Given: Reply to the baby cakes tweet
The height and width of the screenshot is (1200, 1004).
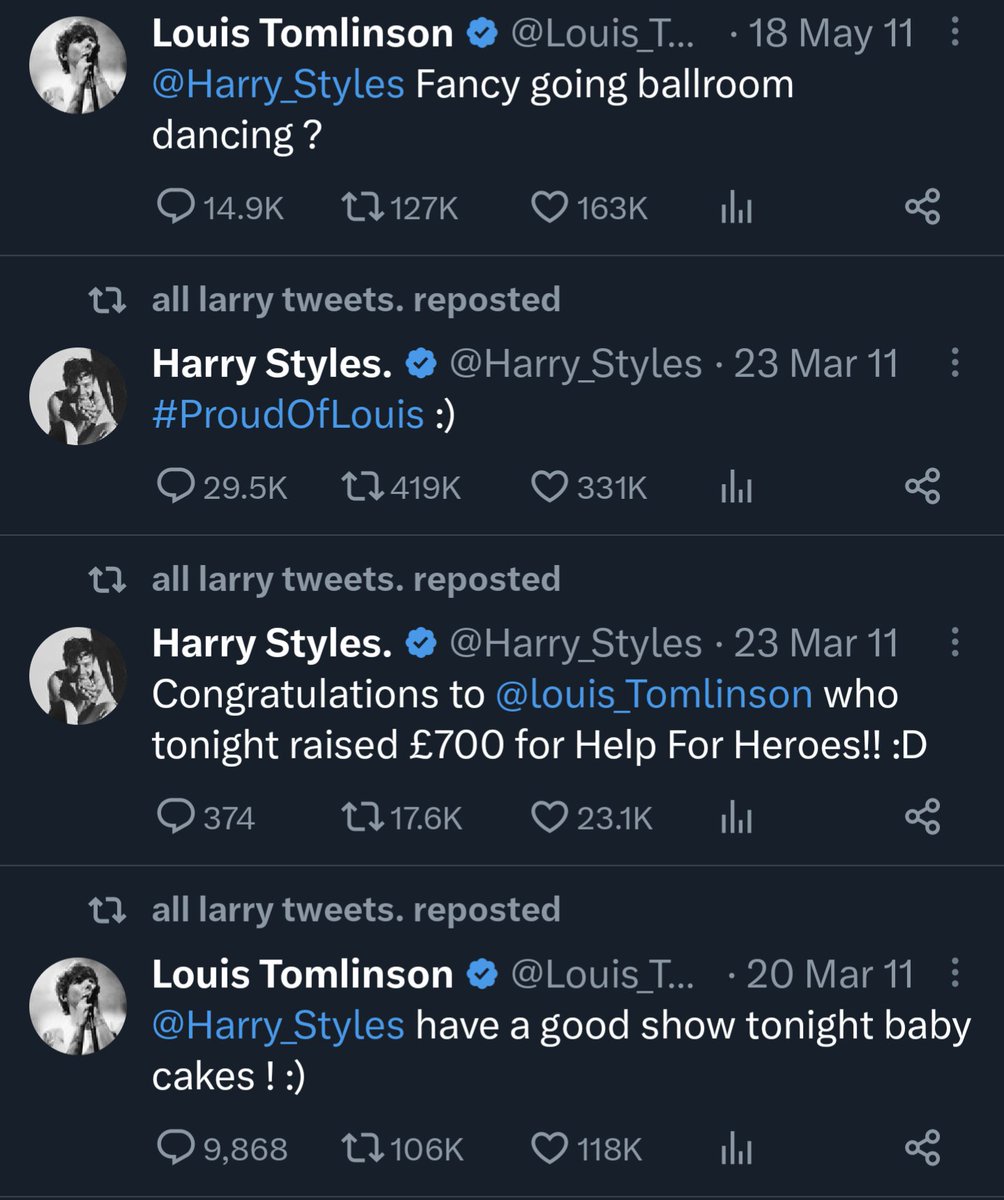Looking at the screenshot, I should [177, 1149].
